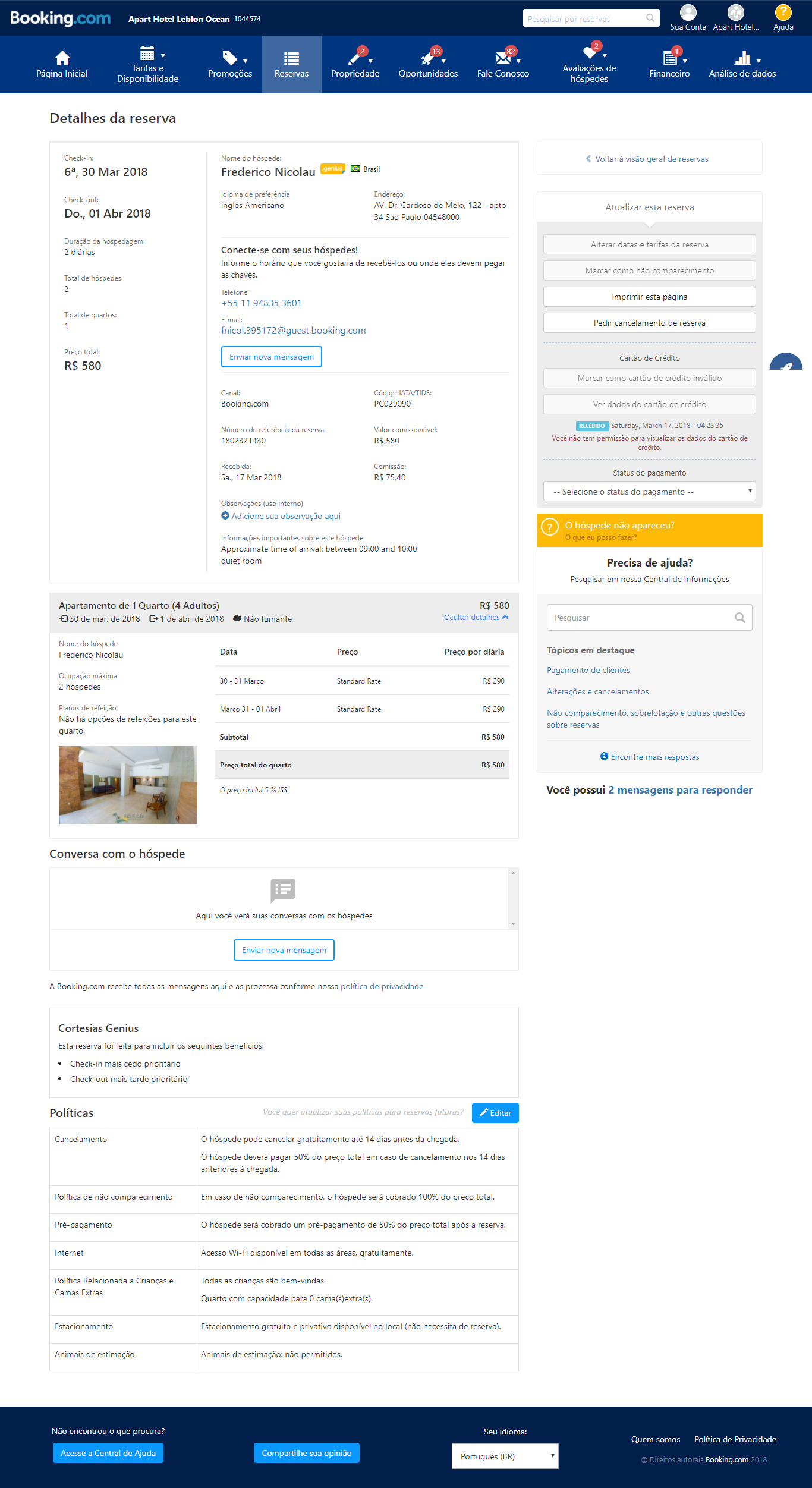Click the rocket floating icon
This screenshot has height=1488, width=812.
click(x=786, y=364)
